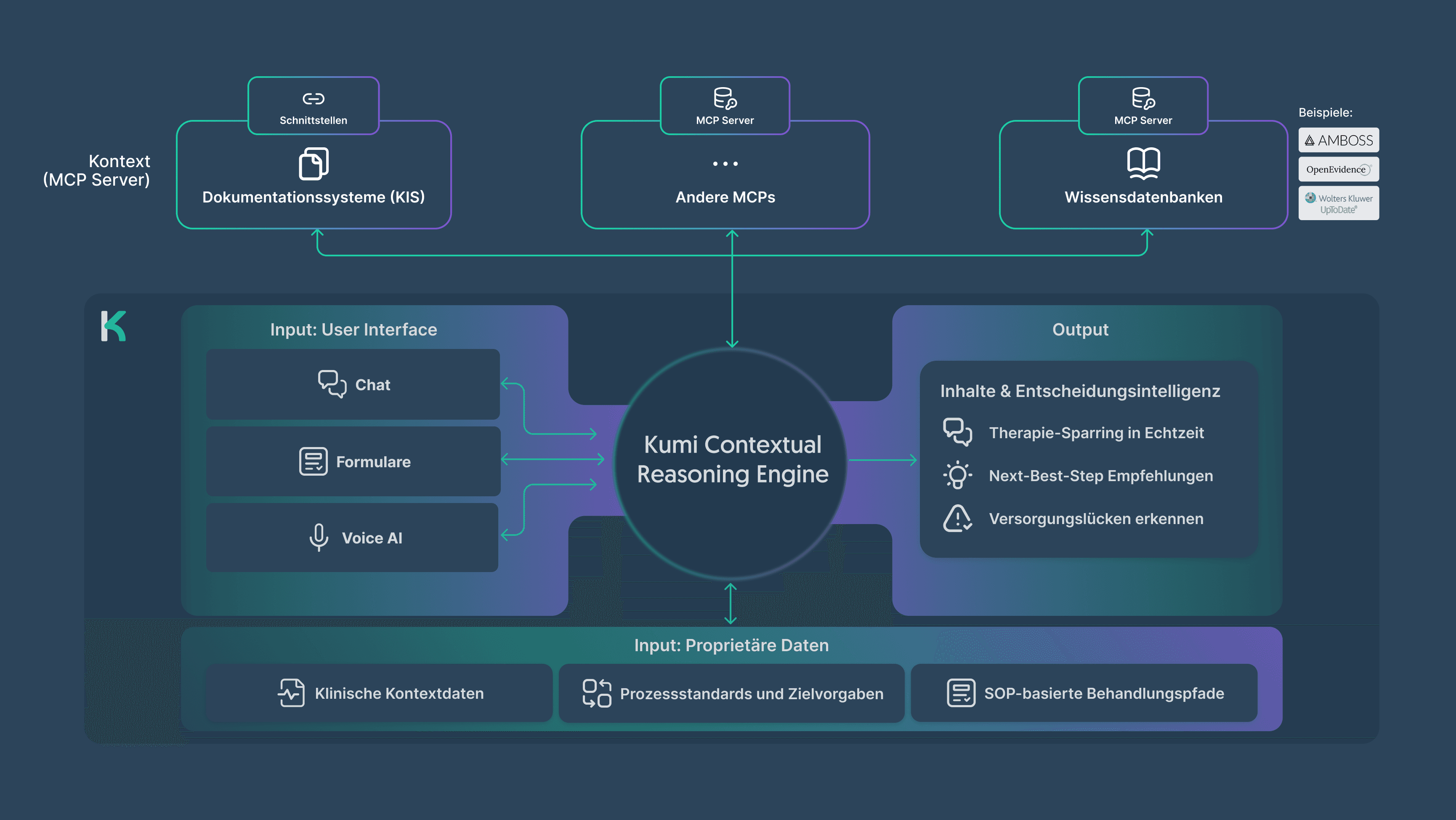Click the Kumi K logo
The width and height of the screenshot is (1456, 820).
114,326
